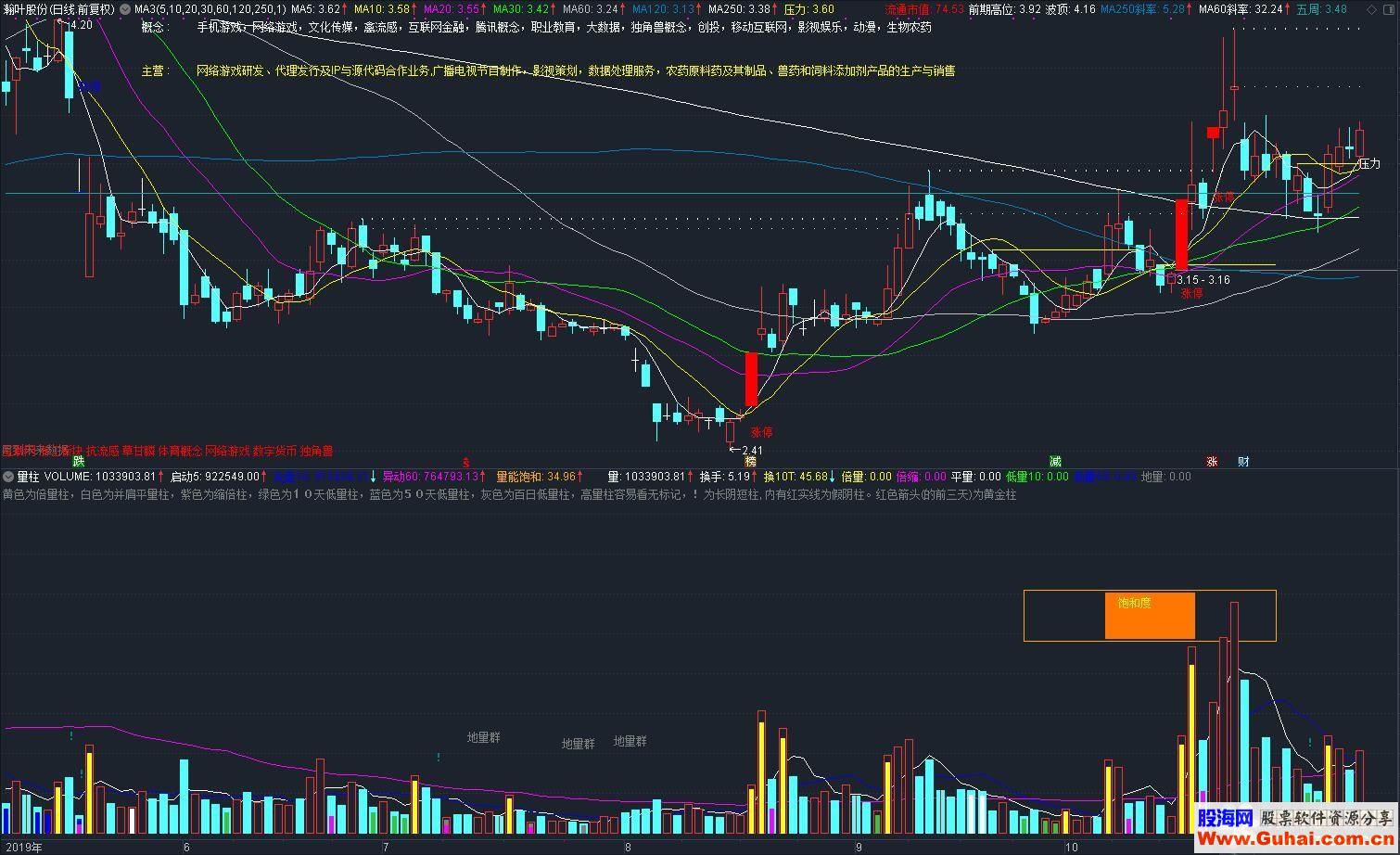Select stock title 翰叶股份(日线,前复权)
This screenshot has height=855, width=1400.
[59, 9]
